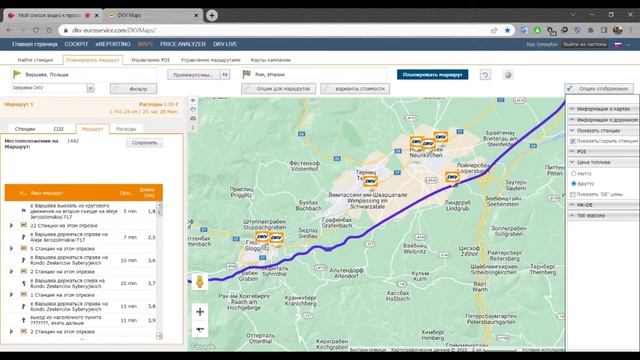640x360 pixels.
Task: Click the Варшава, Польша start field
Action: pos(84,75)
